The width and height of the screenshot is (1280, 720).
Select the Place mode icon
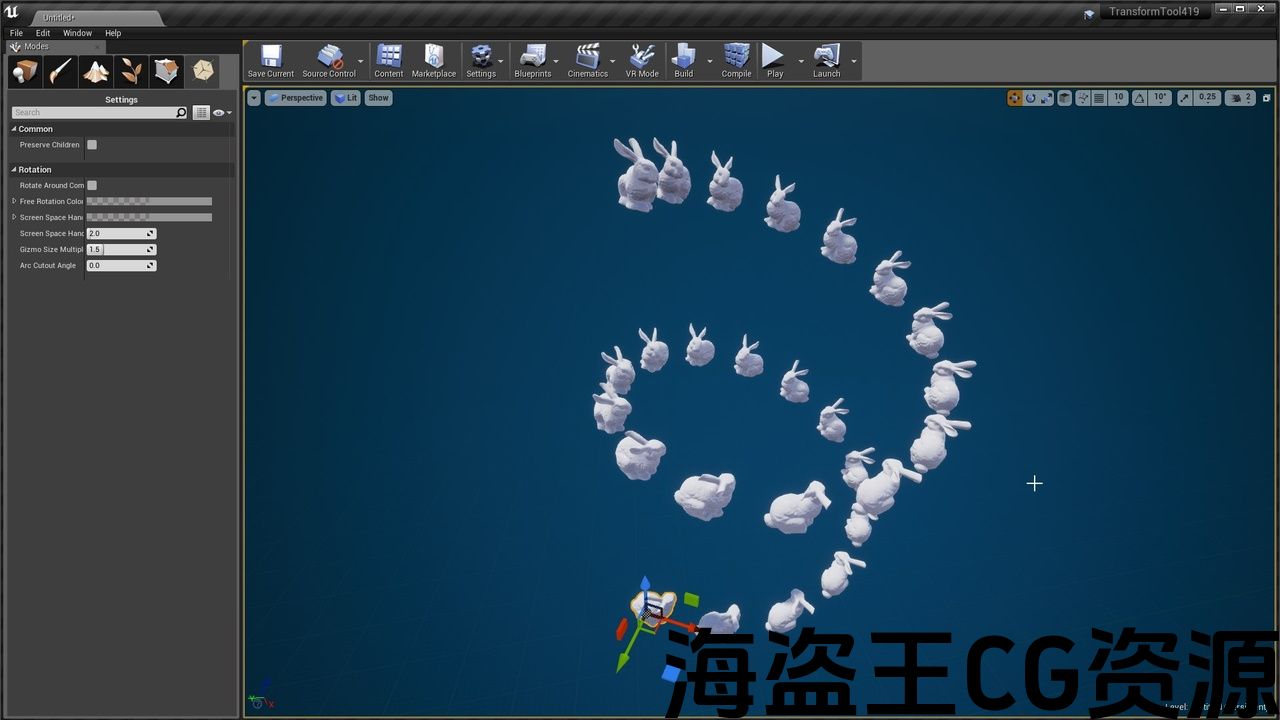coord(25,71)
